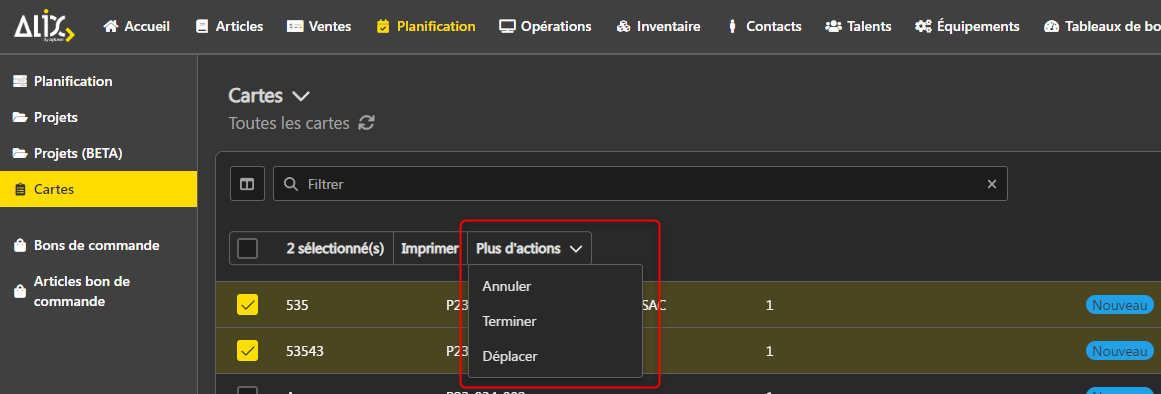Expand the Cartes title dropdown chevron
Viewport: 1161px width, 394px height.
pos(301,96)
